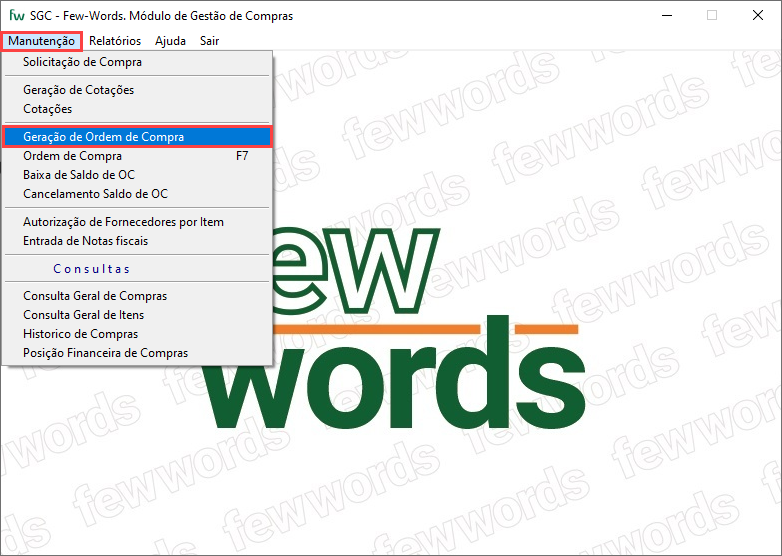Minimize the SGC window
782x556 pixels.
click(x=667, y=15)
